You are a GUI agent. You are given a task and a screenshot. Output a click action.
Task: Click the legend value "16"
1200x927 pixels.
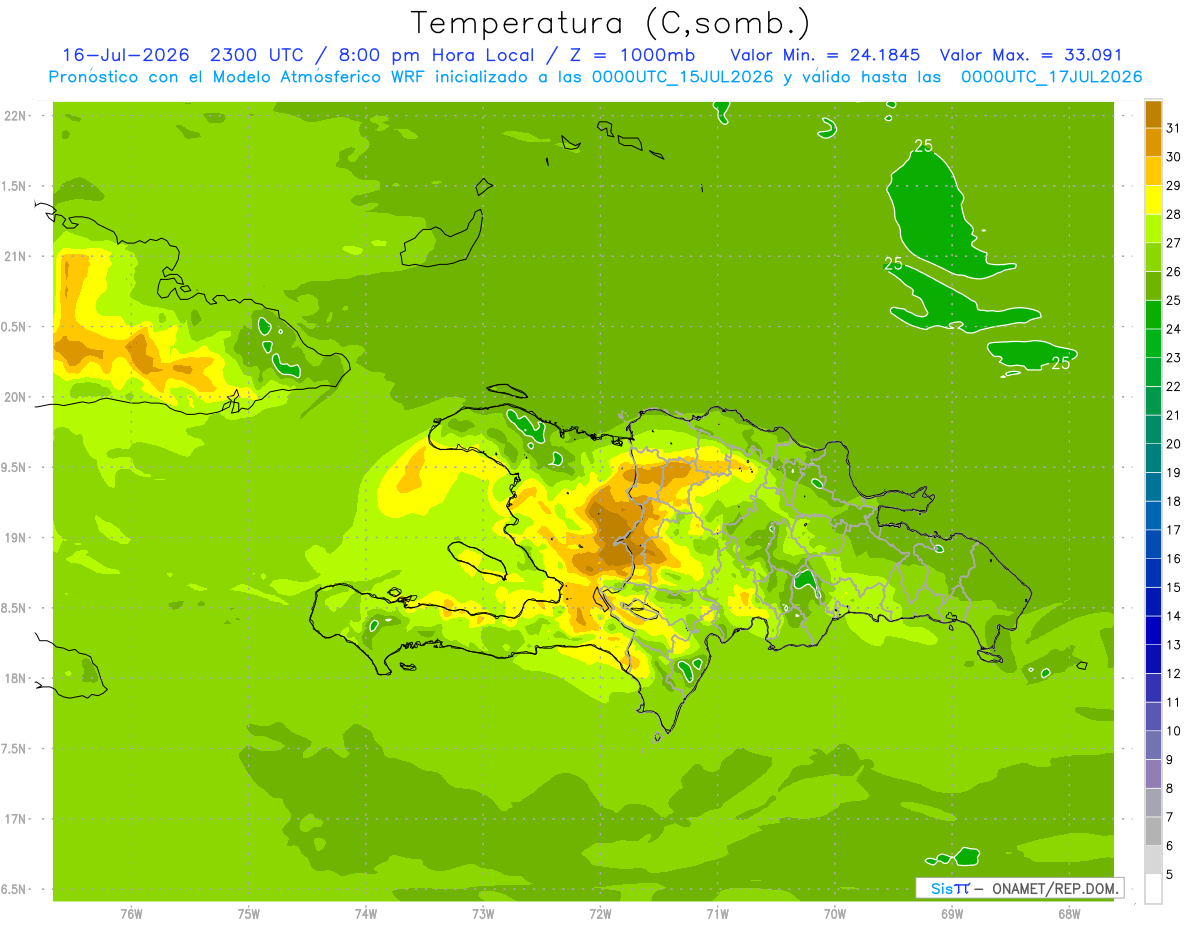[x=1174, y=558]
